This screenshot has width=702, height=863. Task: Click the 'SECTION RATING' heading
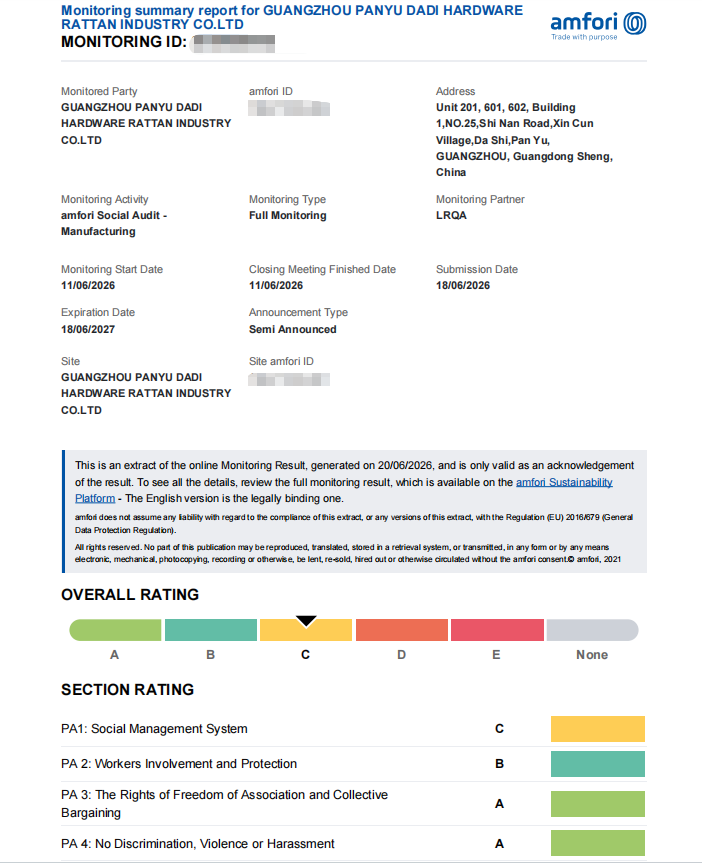(x=128, y=690)
